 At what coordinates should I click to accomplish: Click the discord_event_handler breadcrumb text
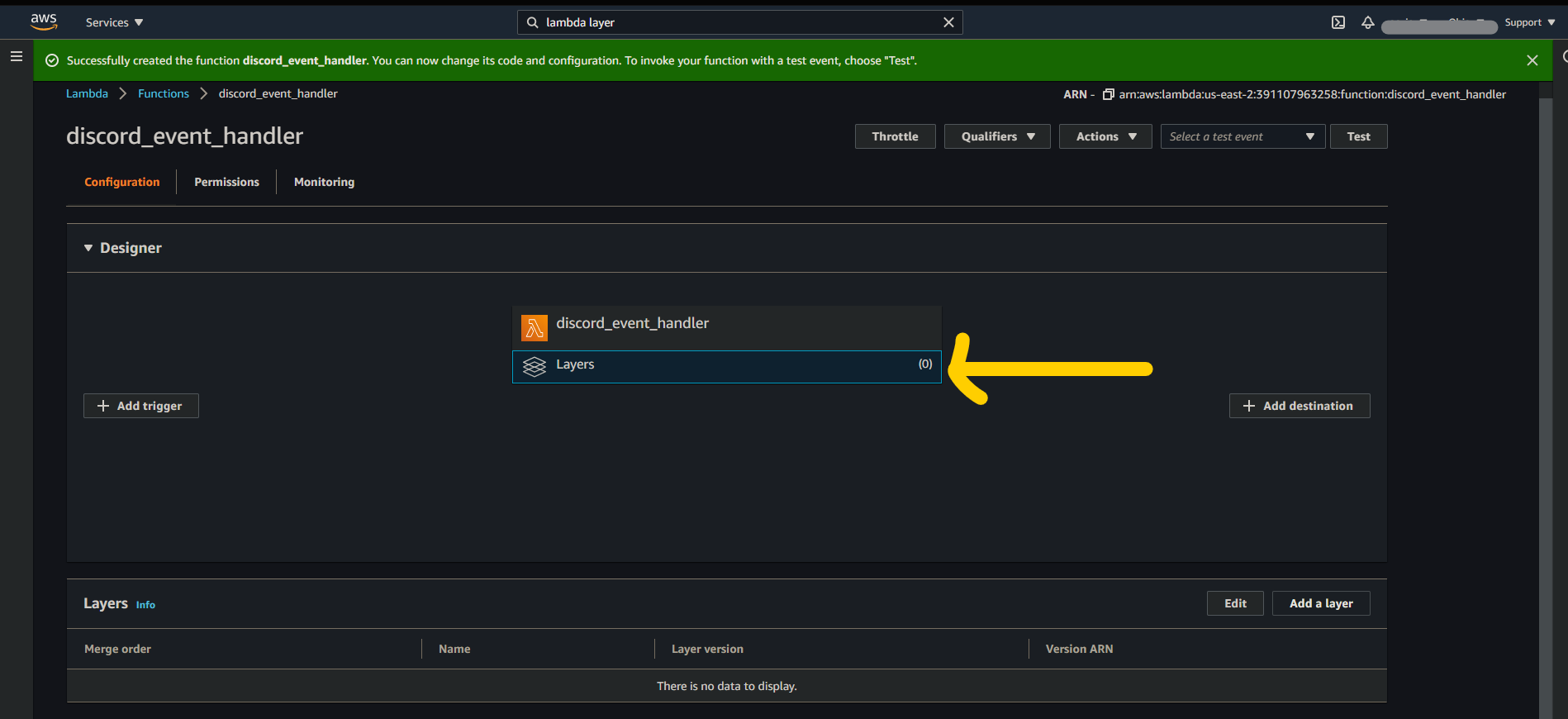[278, 93]
